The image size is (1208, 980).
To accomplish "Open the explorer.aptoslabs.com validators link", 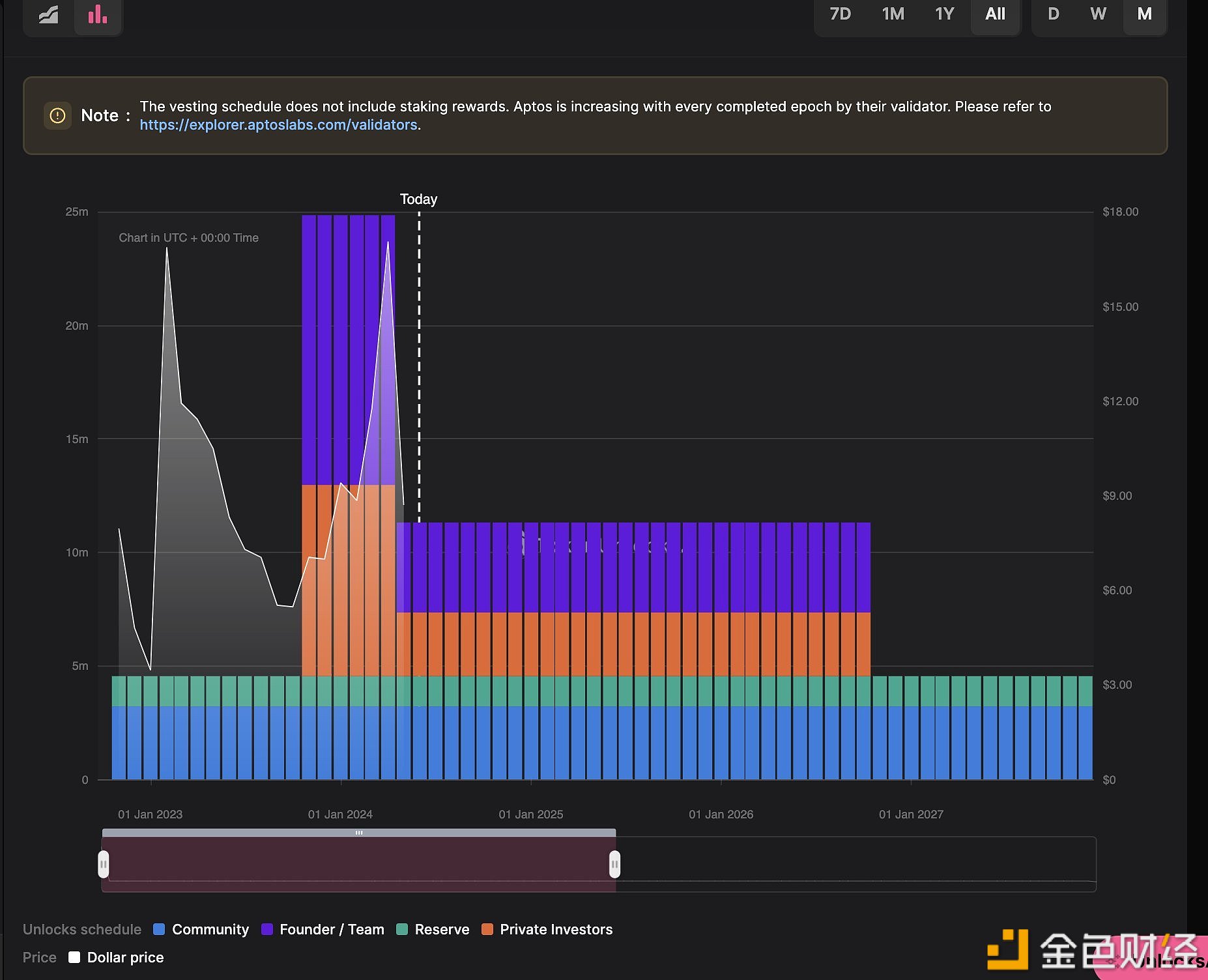I will (x=278, y=124).
